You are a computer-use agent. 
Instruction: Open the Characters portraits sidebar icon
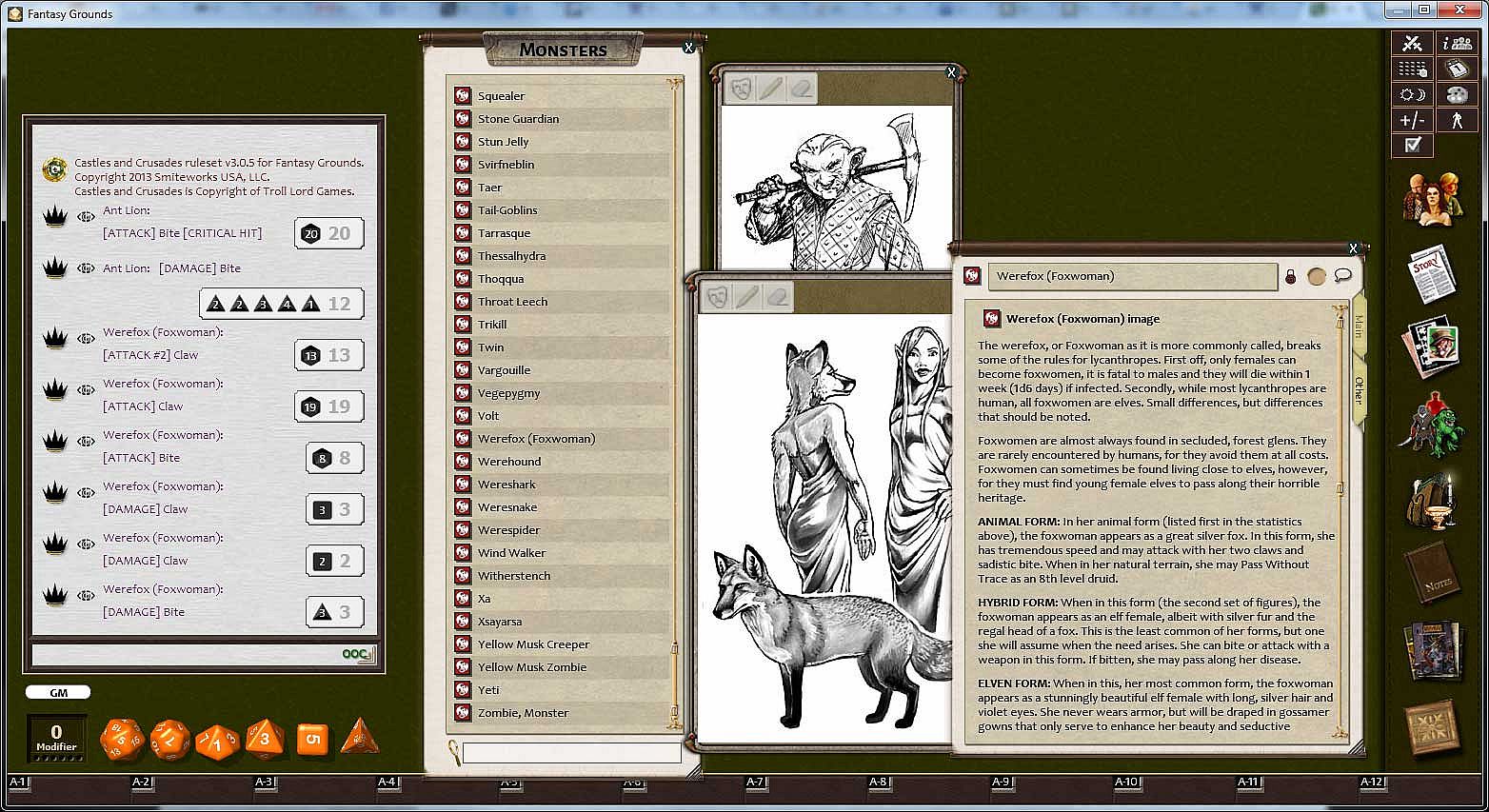click(x=1431, y=198)
